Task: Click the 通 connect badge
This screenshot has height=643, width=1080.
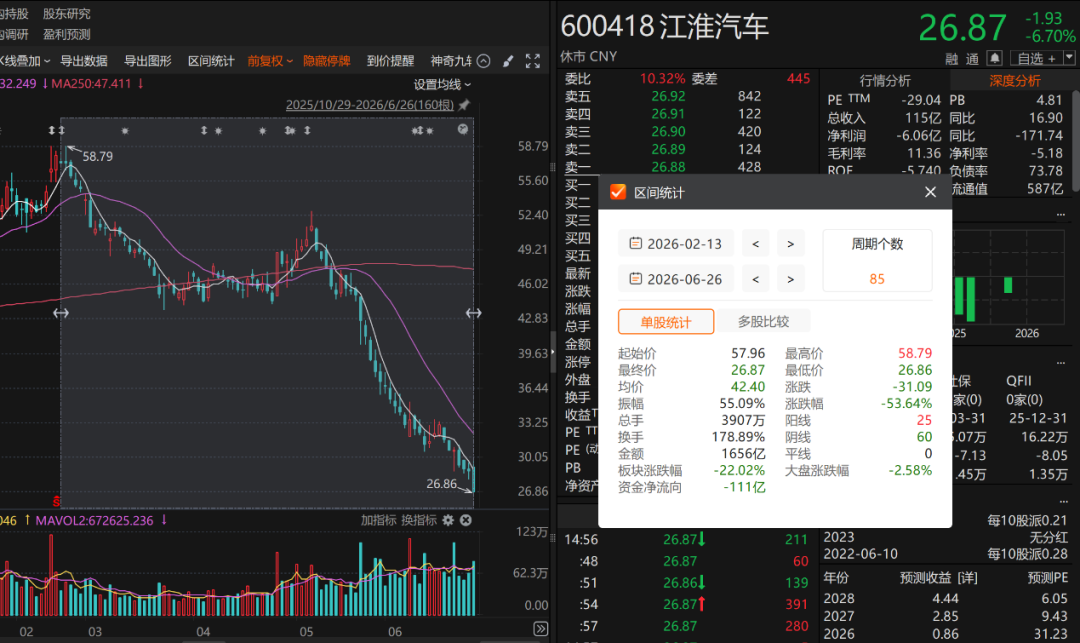Action: click(973, 59)
